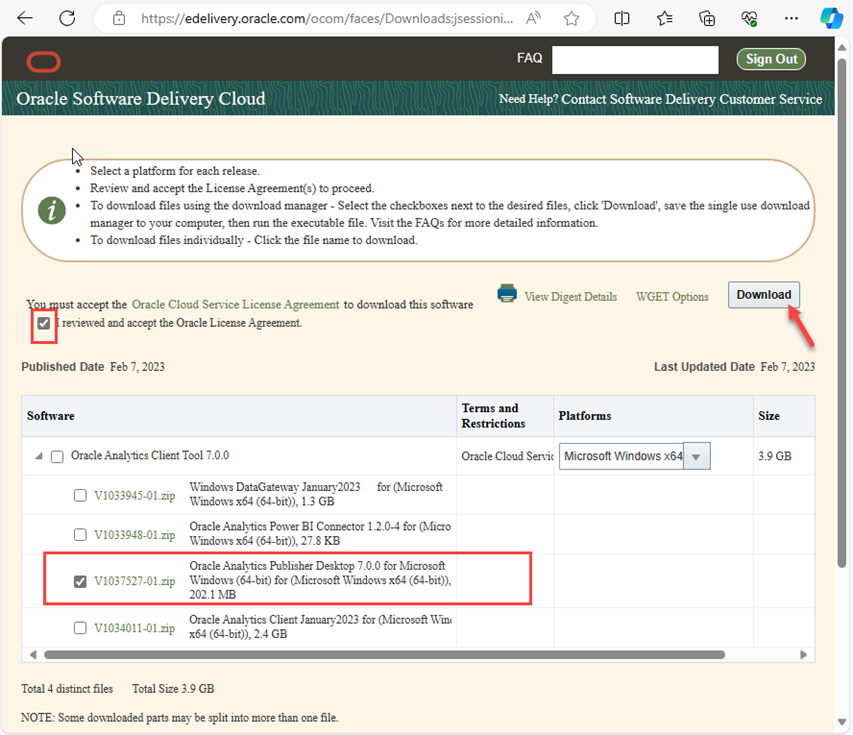Download file V1033948-01.zip link
This screenshot has height=735, width=853.
(134, 535)
